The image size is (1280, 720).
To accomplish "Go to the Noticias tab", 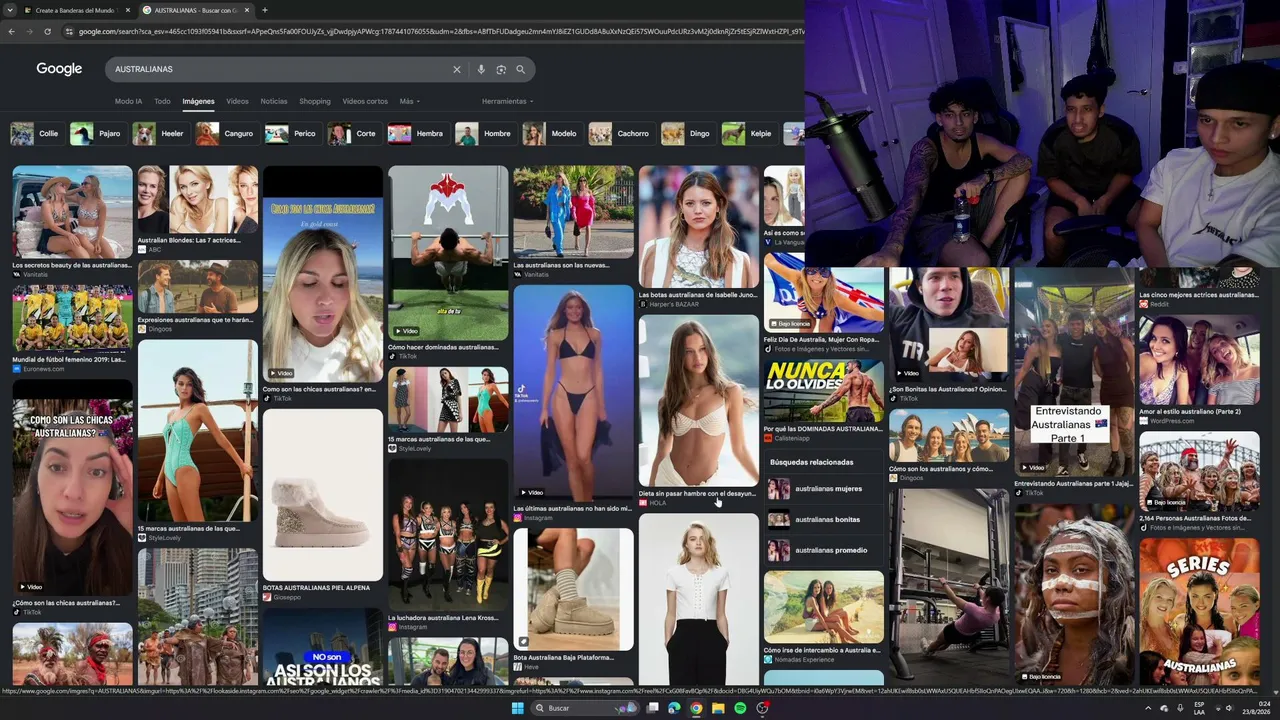I will pos(274,101).
